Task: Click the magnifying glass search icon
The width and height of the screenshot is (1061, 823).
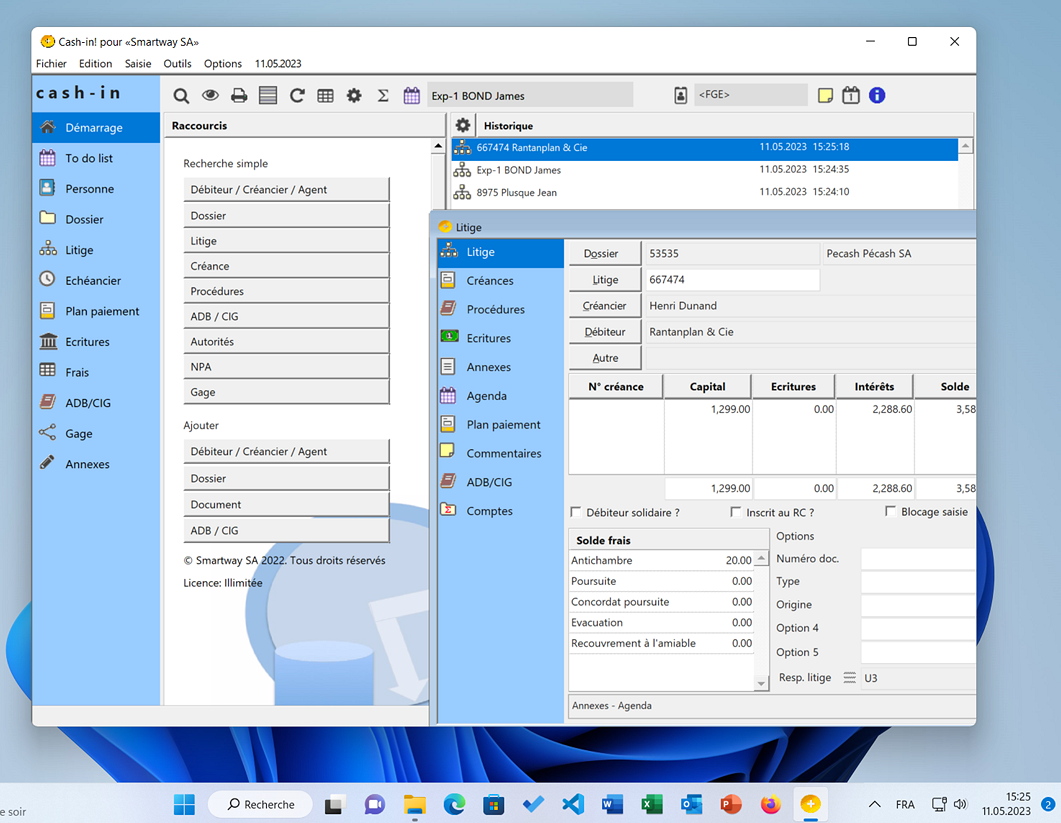Action: [181, 96]
